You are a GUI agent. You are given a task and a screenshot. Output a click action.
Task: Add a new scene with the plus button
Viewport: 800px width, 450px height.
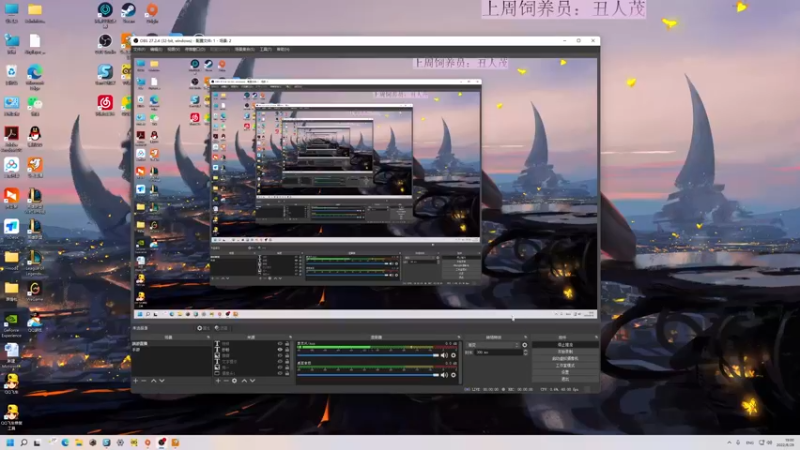(135, 381)
